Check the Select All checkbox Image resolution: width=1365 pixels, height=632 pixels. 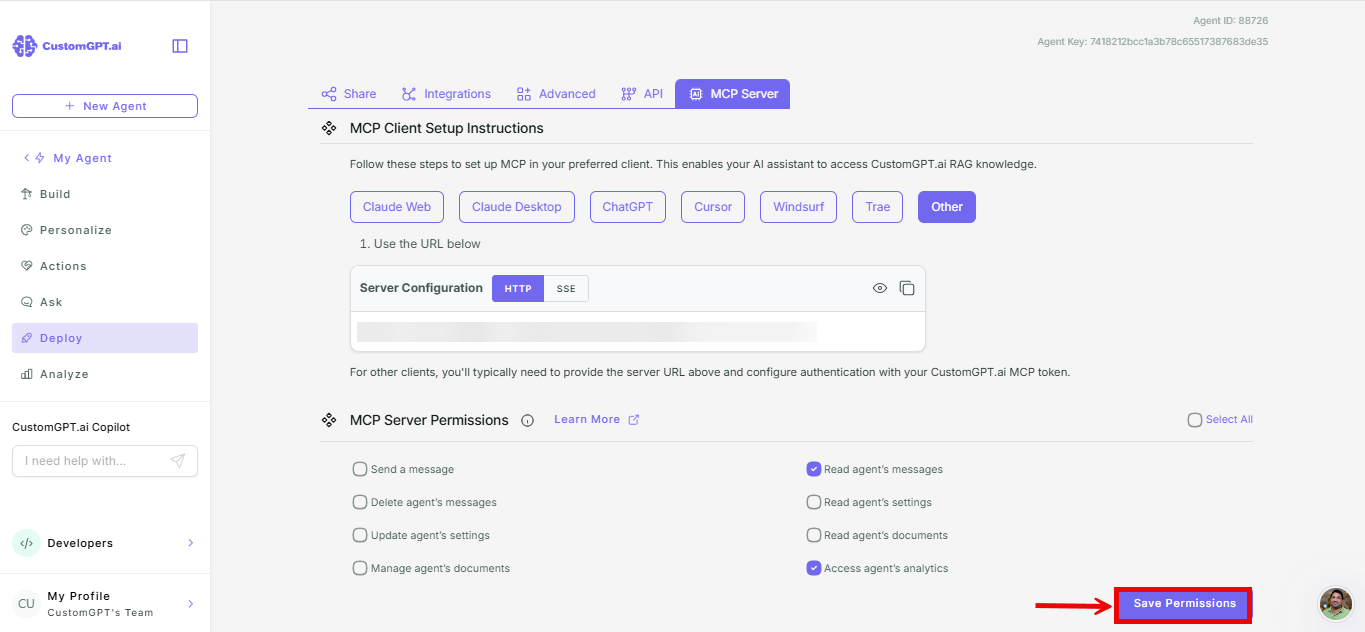[1195, 420]
